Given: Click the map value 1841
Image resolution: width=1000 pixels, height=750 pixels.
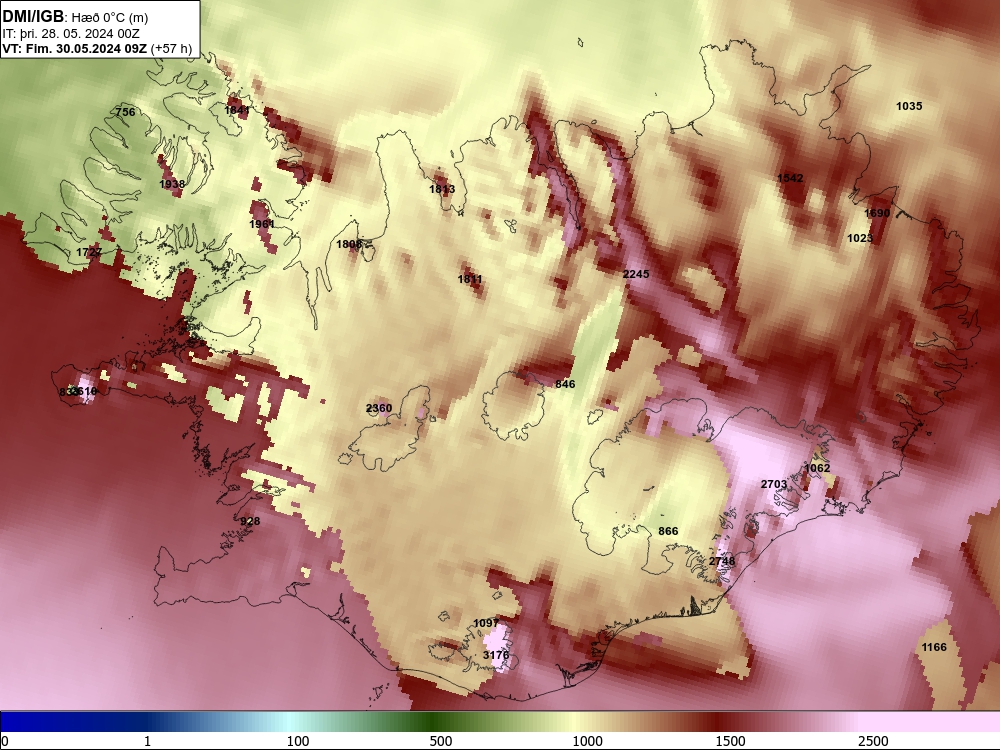Looking at the screenshot, I should 237,110.
